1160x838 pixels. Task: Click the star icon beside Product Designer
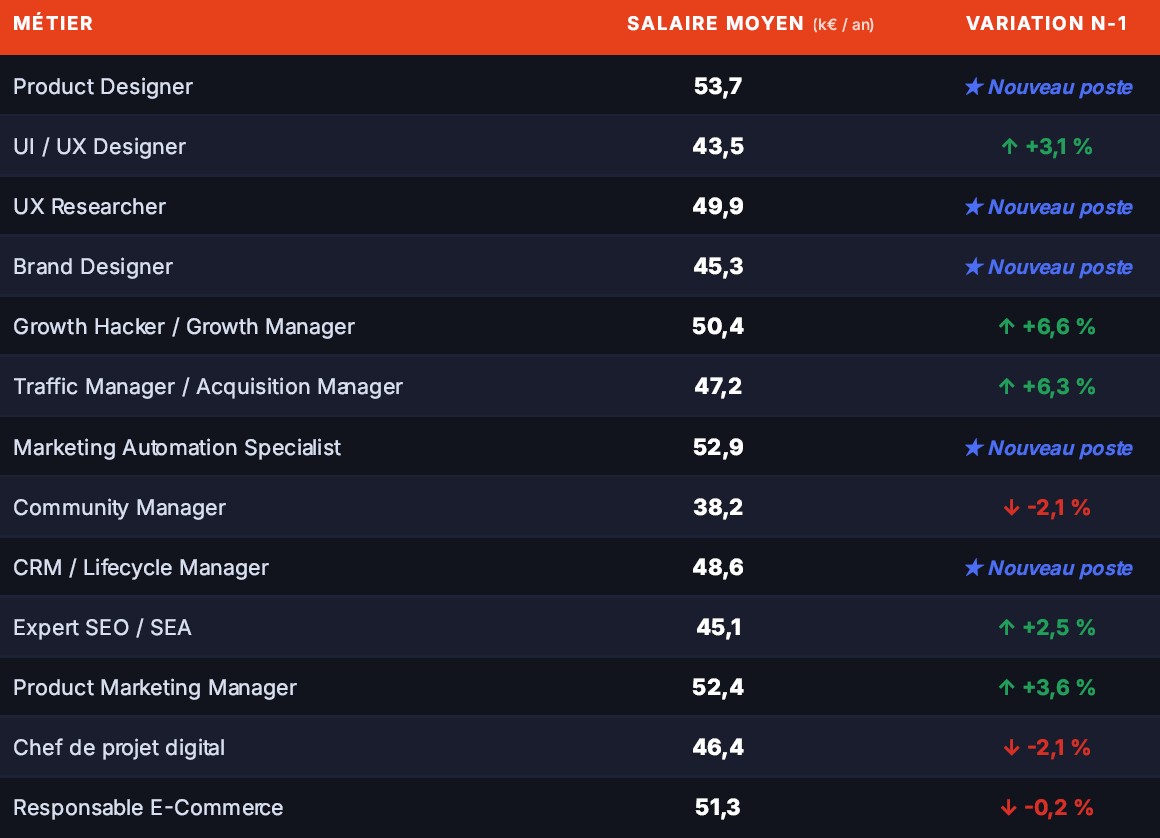pos(974,87)
